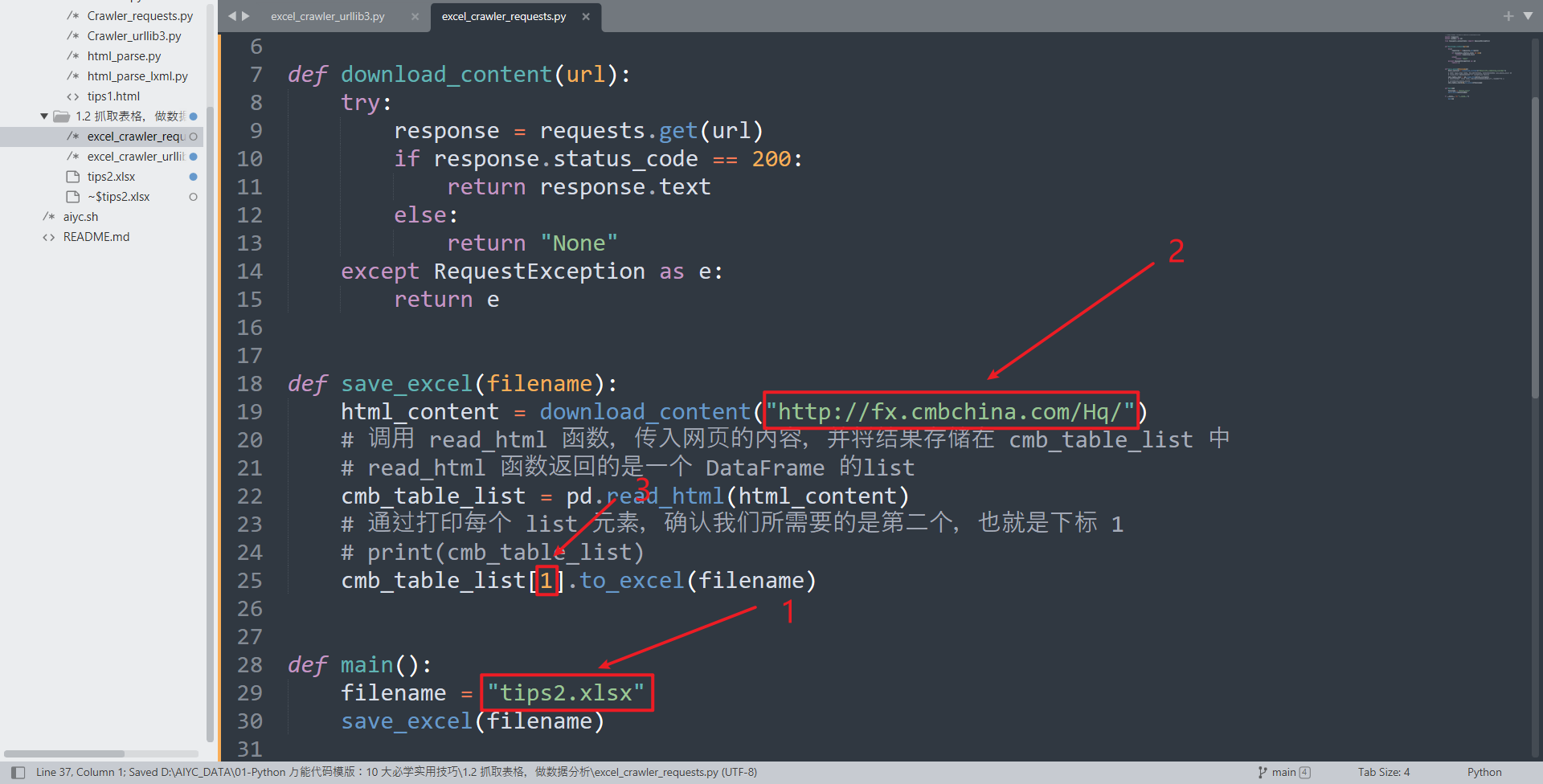Add a new tab with plus icon

point(1508,15)
